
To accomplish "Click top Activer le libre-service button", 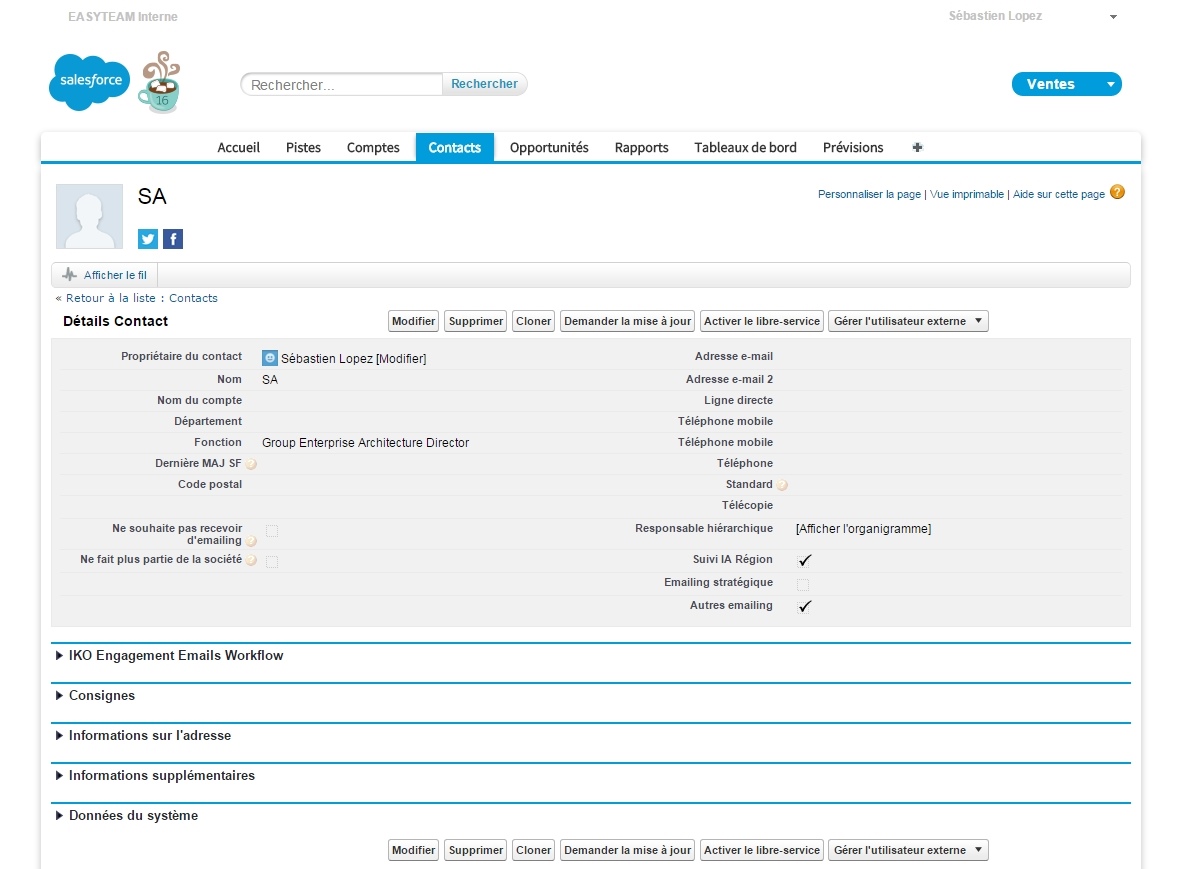I will [x=761, y=321].
